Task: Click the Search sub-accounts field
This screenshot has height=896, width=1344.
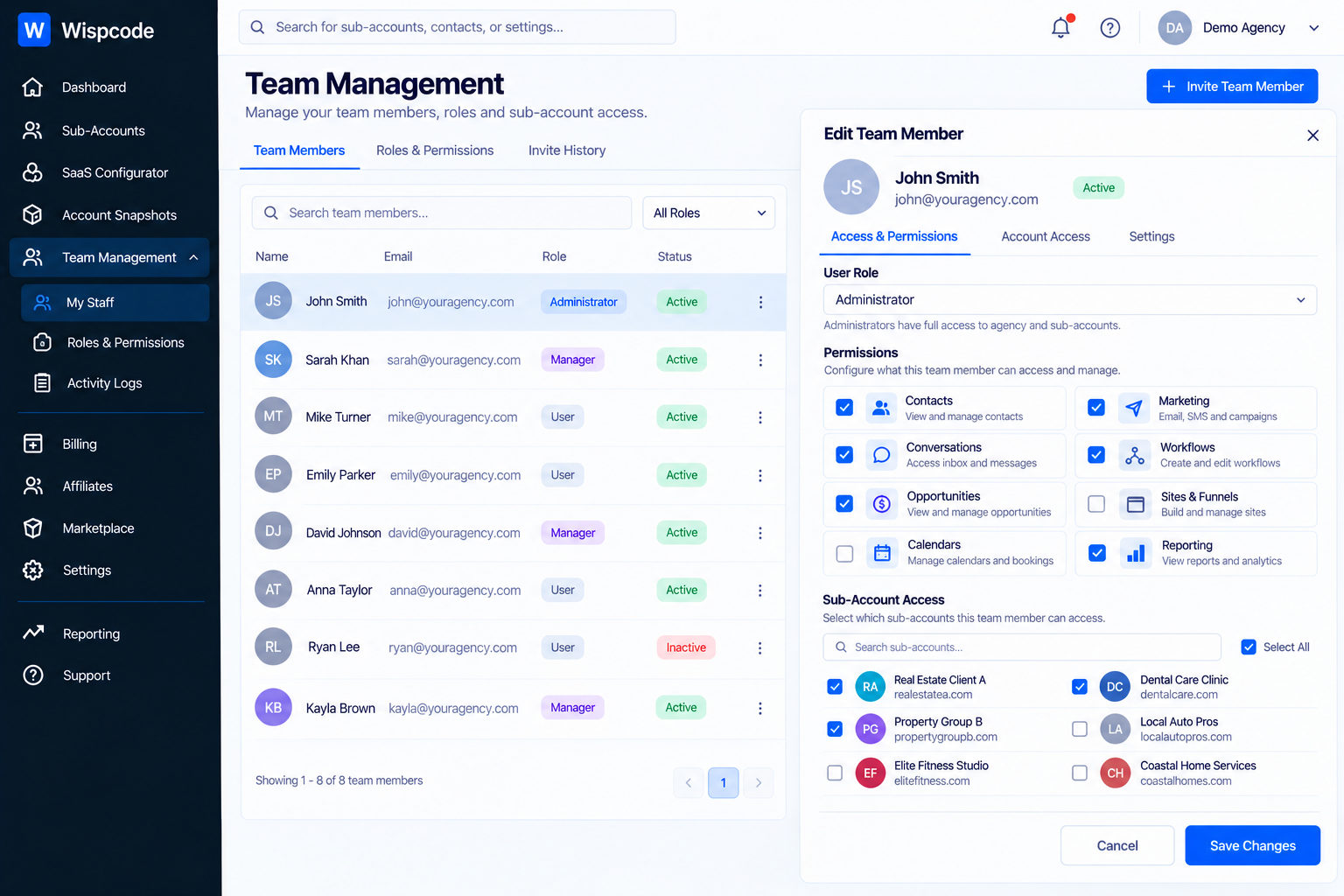Action: (1022, 647)
